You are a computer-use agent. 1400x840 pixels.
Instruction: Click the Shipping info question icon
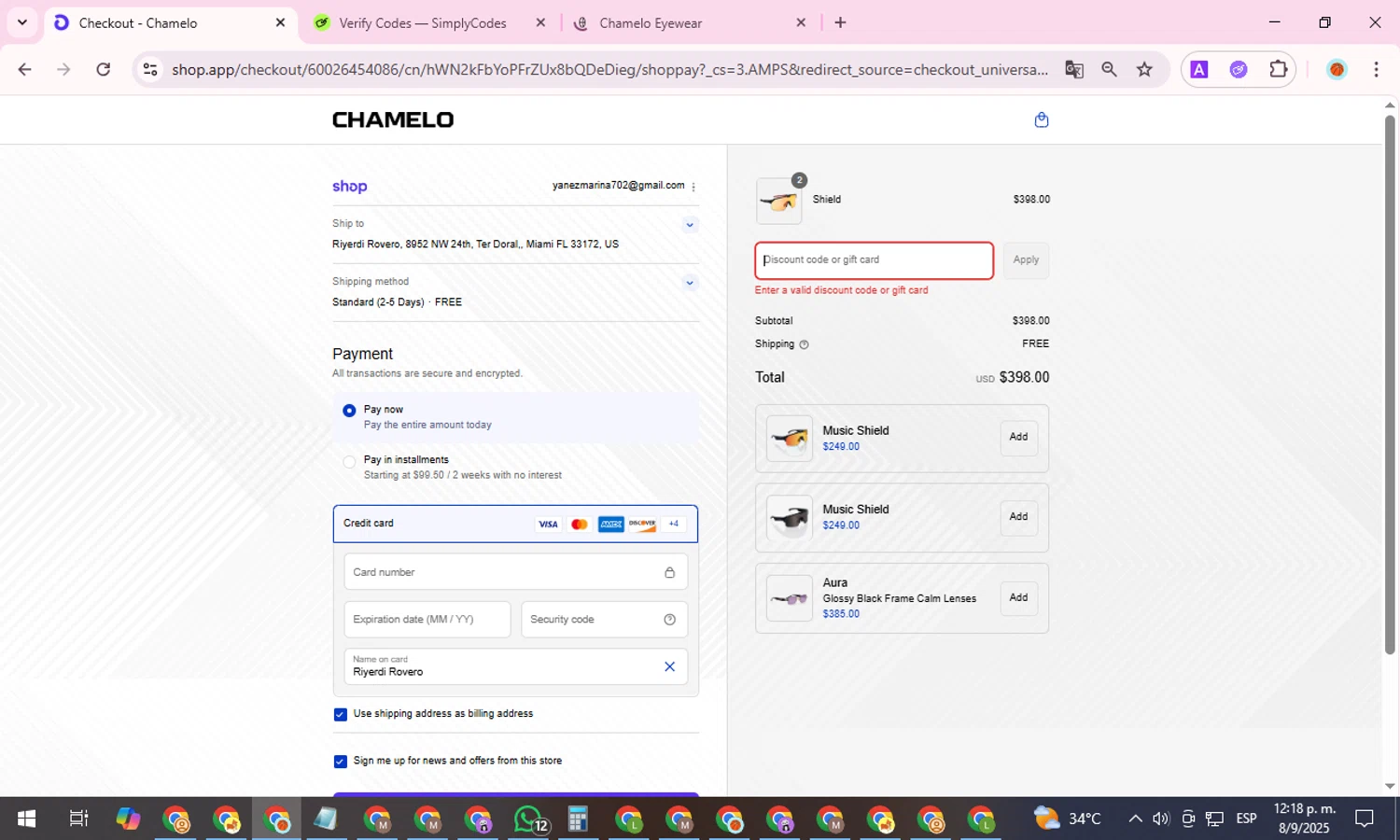click(x=804, y=344)
